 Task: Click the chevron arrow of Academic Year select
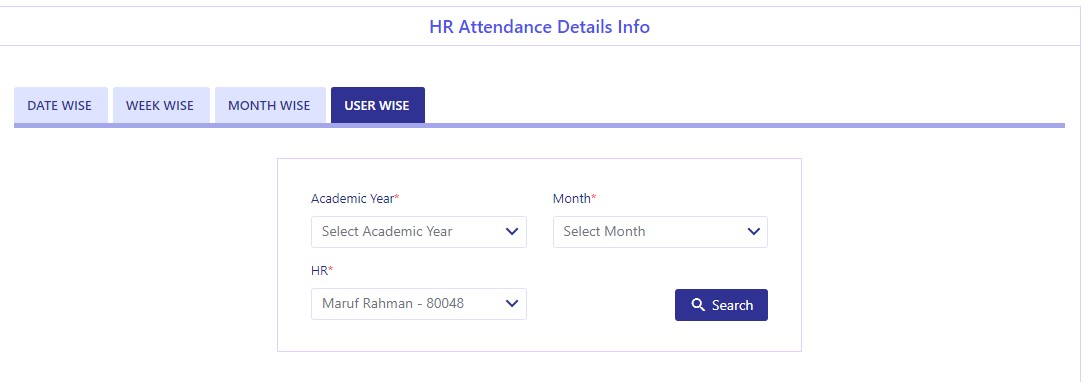pyautogui.click(x=512, y=231)
